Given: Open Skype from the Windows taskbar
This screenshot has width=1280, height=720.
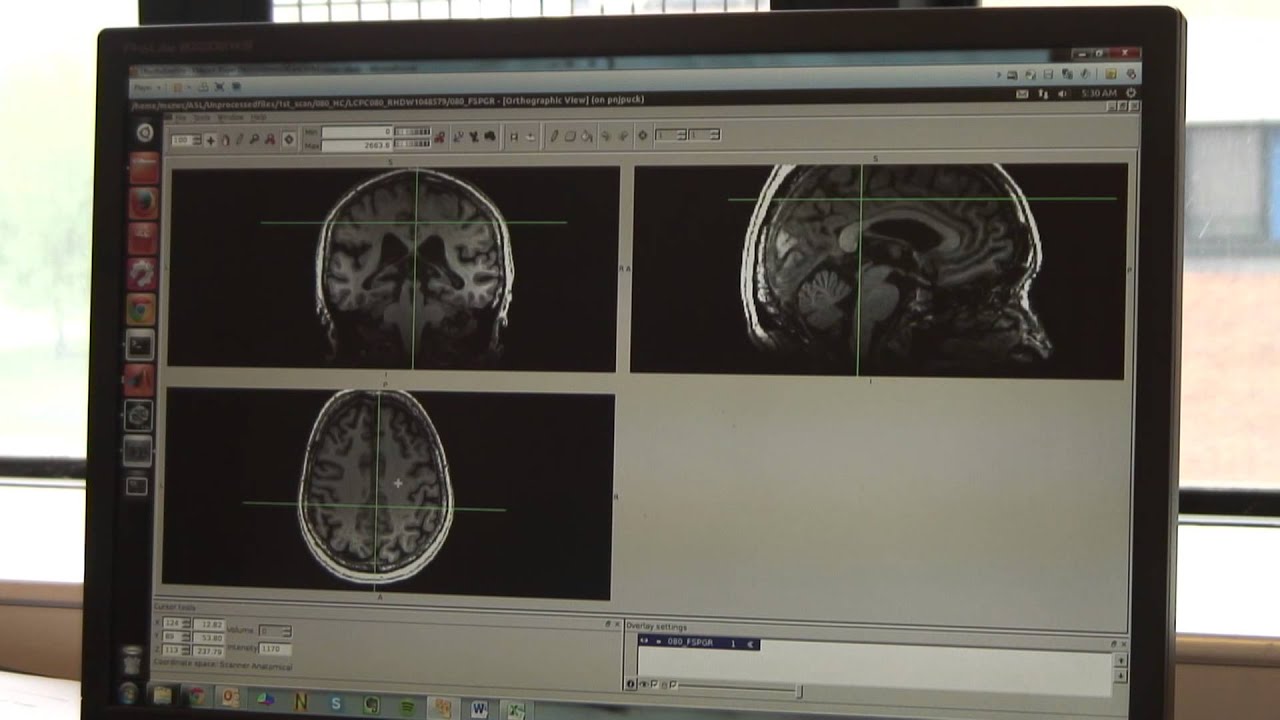Looking at the screenshot, I should (x=336, y=703).
